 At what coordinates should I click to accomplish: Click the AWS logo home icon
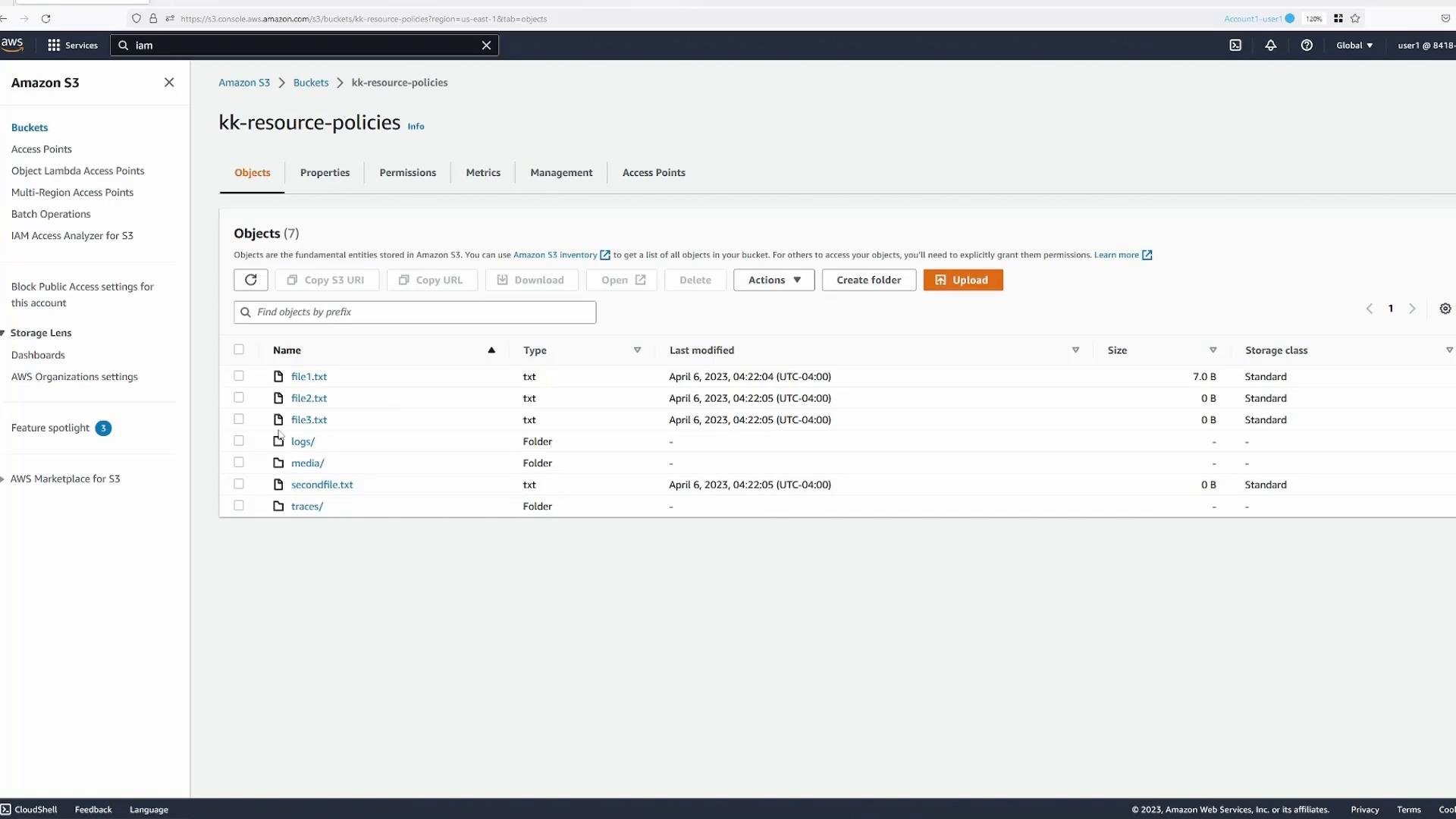(x=12, y=45)
